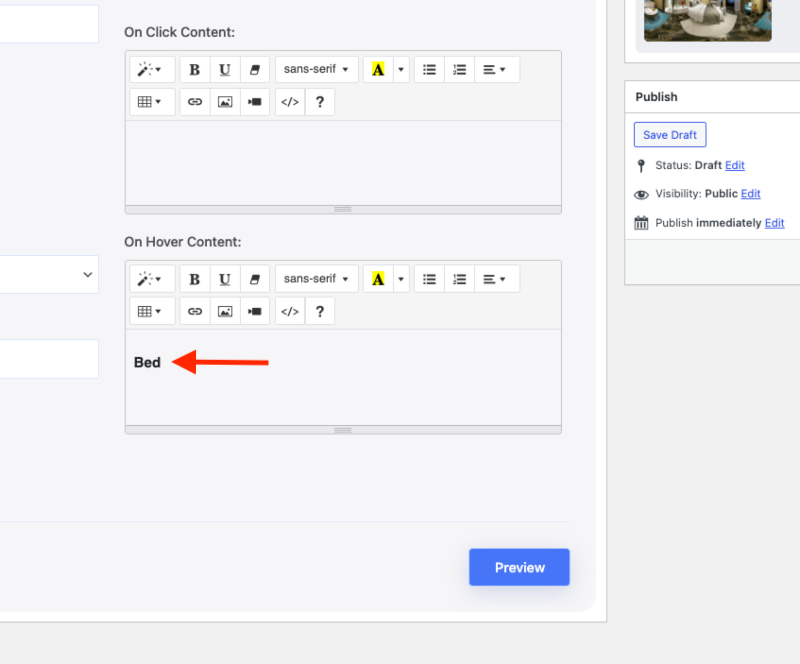The image size is (800, 664).
Task: Click eraser remove-format icon in On Hover editor
Action: click(255, 279)
